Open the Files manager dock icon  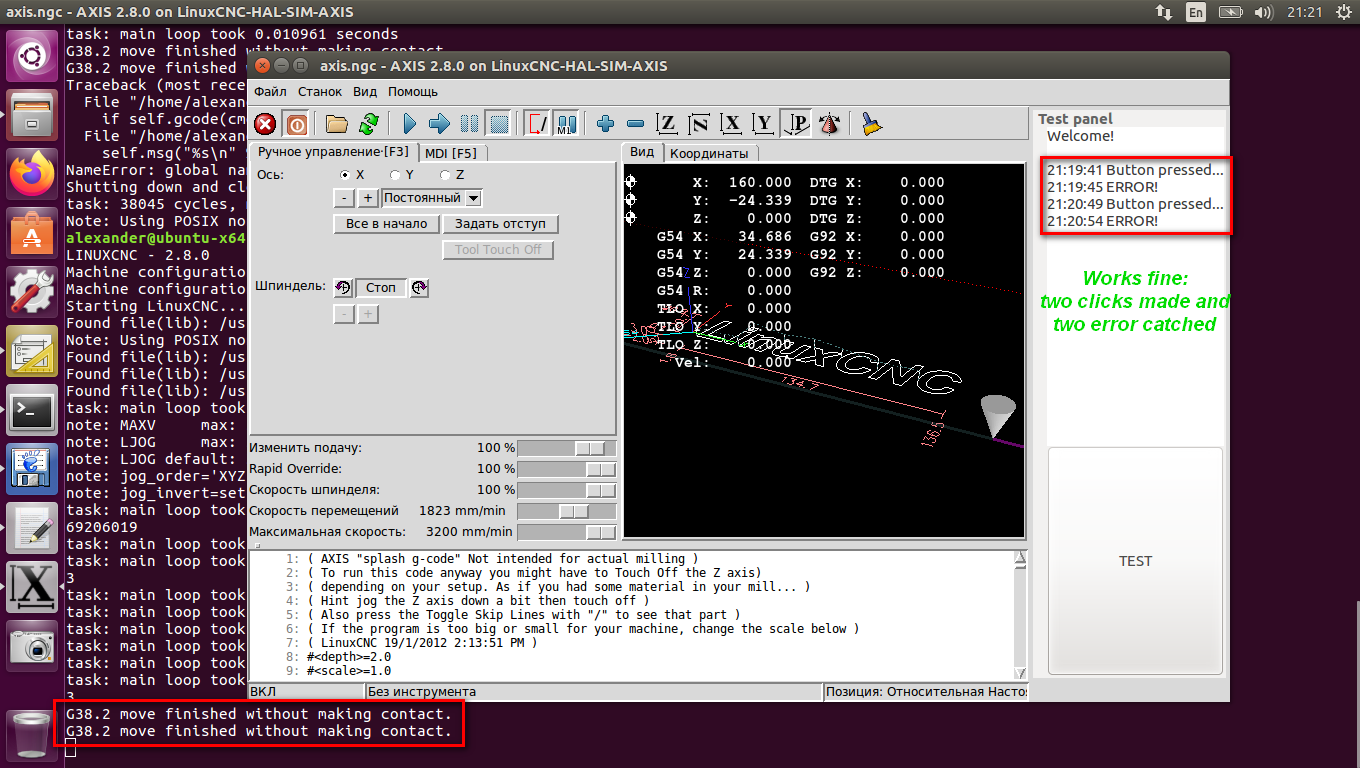coord(32,116)
